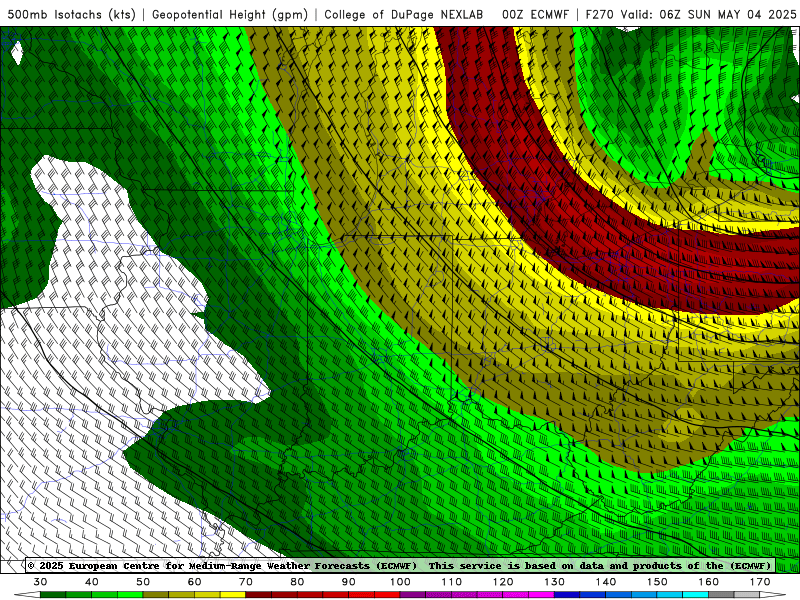The image size is (800, 600).
Task: Click the purple 100-105 kt legend swatch
Action: tap(413, 595)
